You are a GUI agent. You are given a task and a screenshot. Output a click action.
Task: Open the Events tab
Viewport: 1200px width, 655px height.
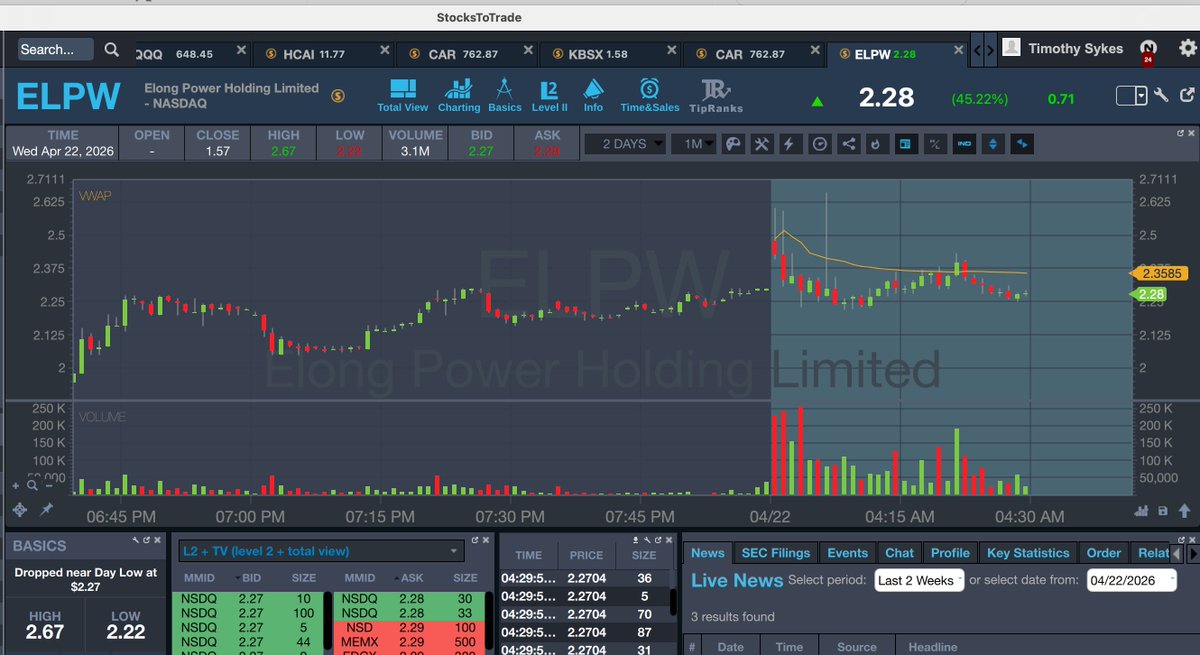(847, 553)
